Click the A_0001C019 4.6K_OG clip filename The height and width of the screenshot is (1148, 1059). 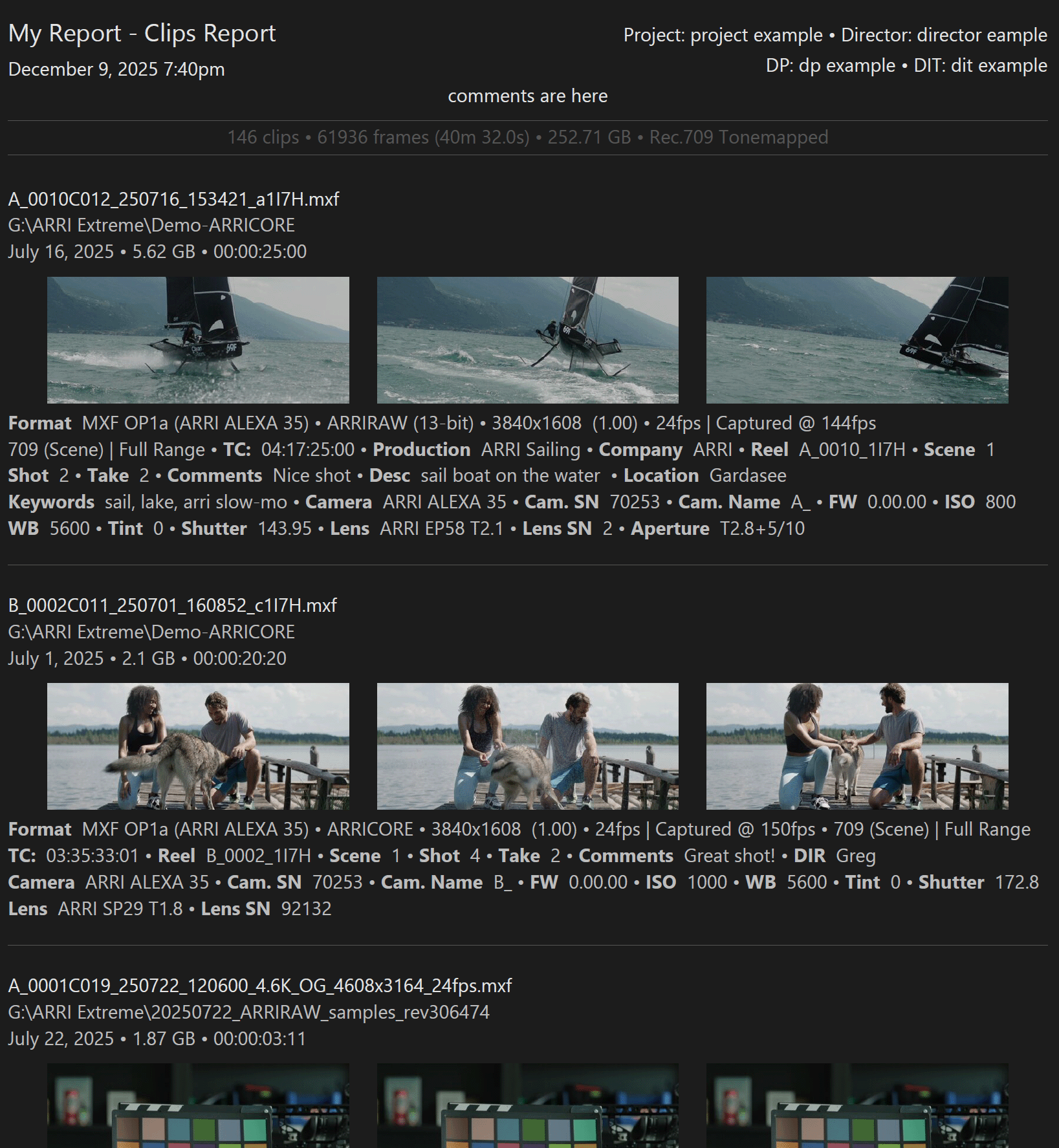pyautogui.click(x=259, y=986)
